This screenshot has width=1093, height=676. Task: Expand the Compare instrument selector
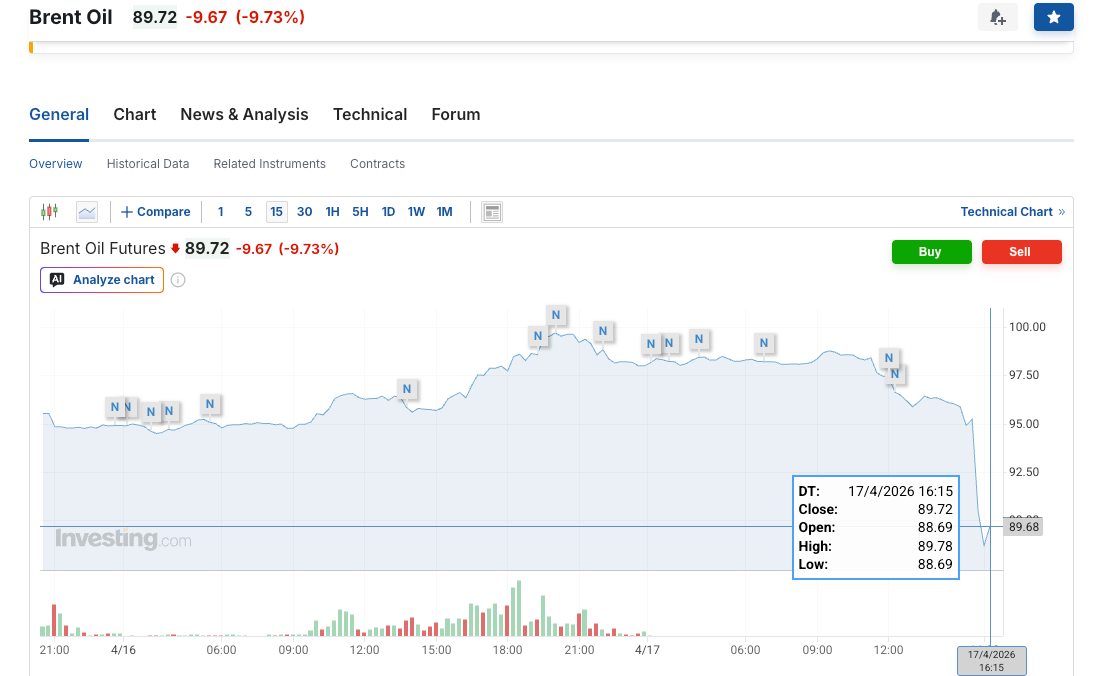click(x=156, y=212)
